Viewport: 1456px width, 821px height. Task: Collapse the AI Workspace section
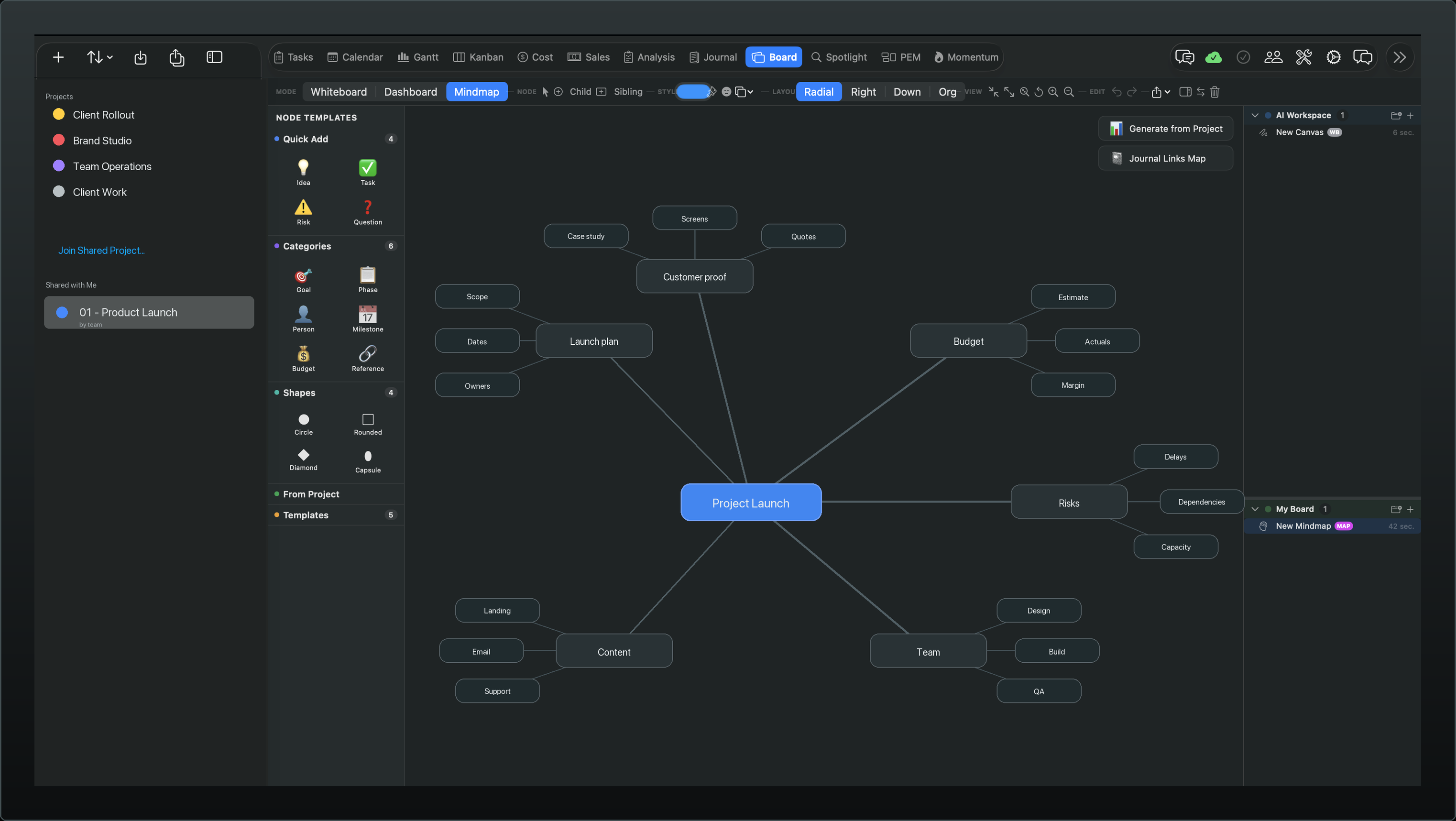[x=1255, y=115]
